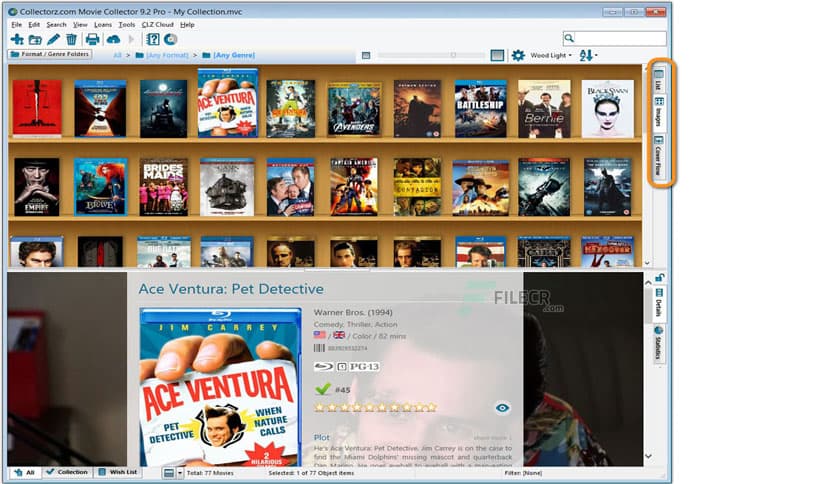836x484 pixels.
Task: Open the Help menu
Action: pos(187,25)
